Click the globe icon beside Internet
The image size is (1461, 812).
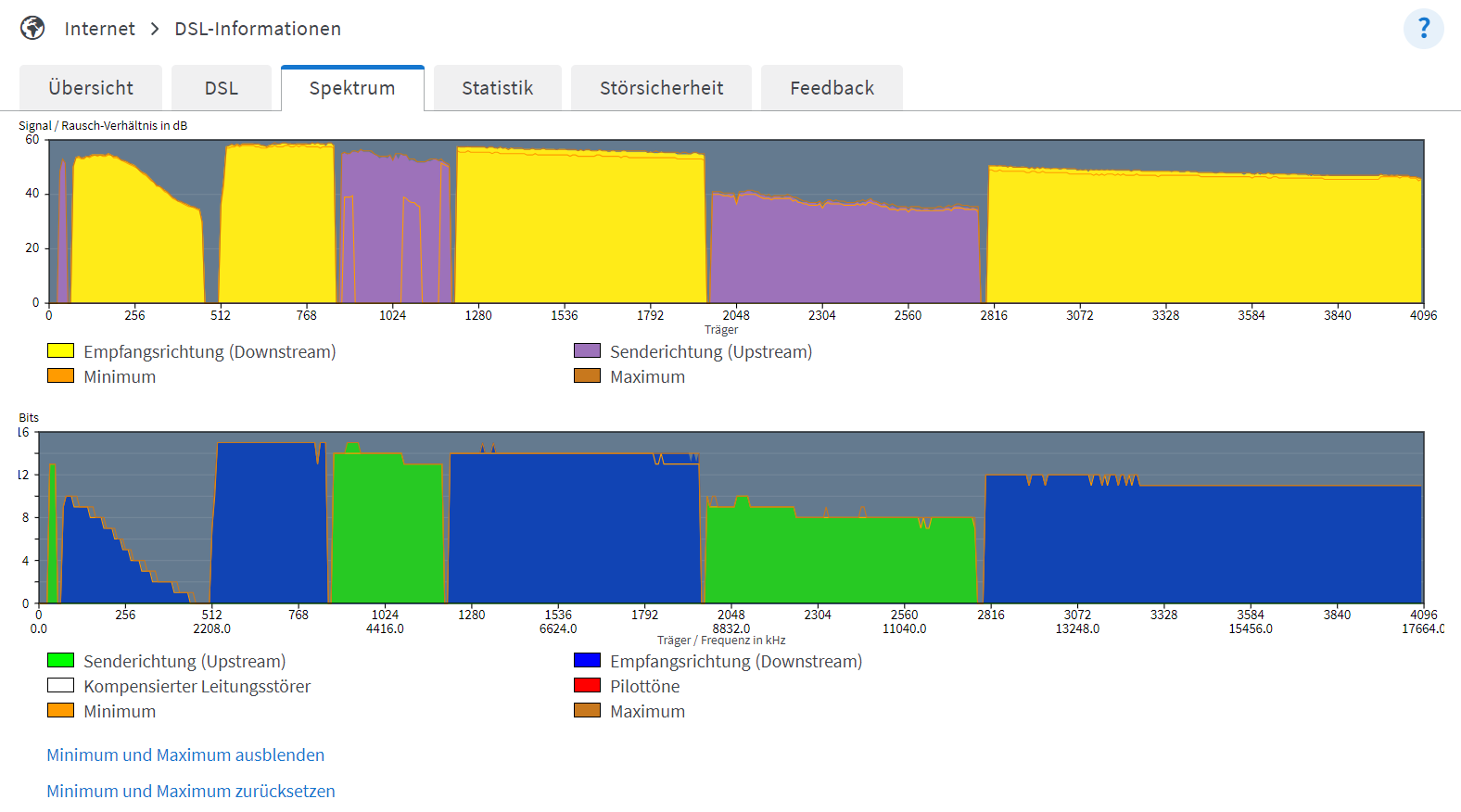click(32, 29)
